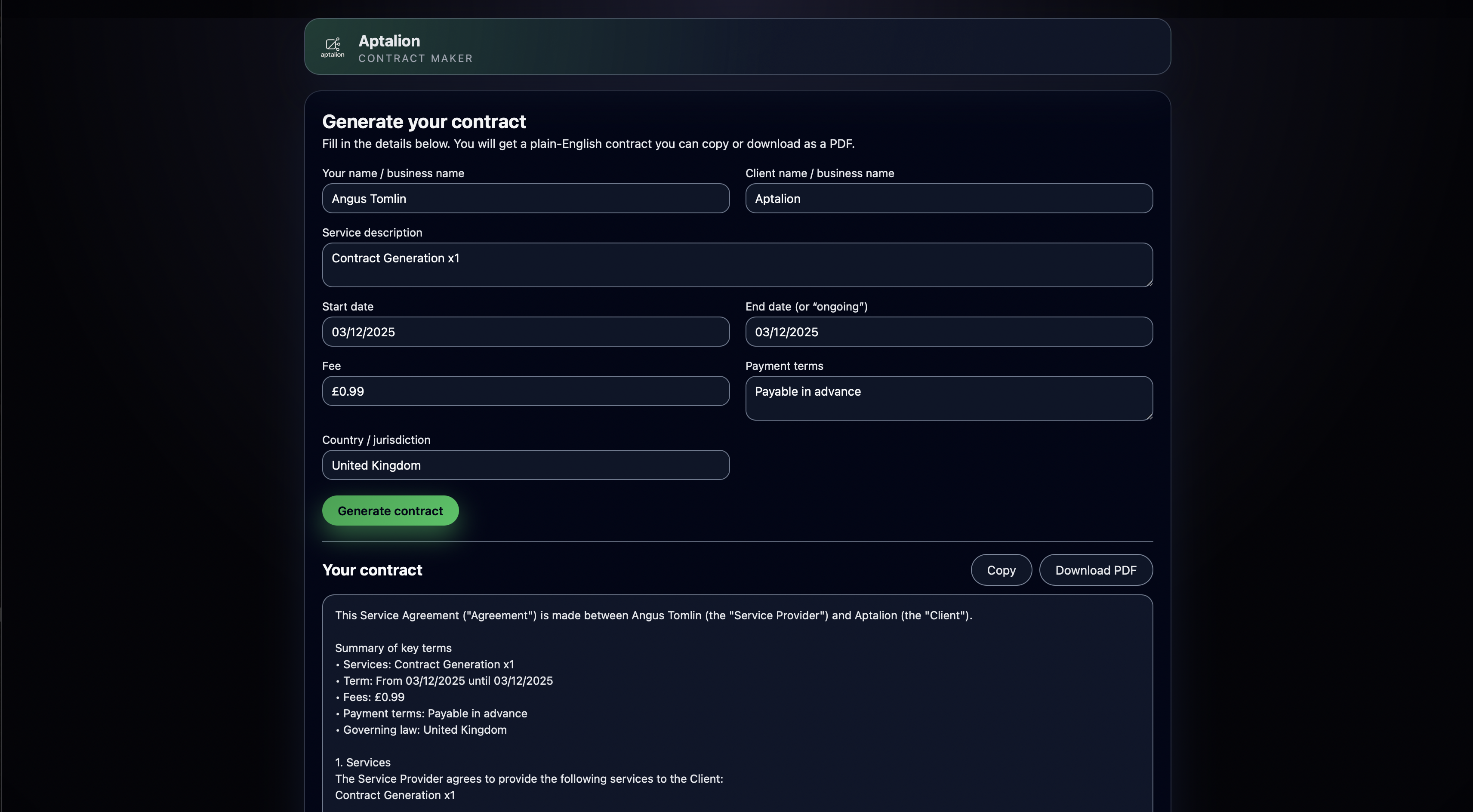Click the 'Governing law: United Kingdom' bullet
Viewport: 1473px width, 812px height.
click(x=424, y=730)
